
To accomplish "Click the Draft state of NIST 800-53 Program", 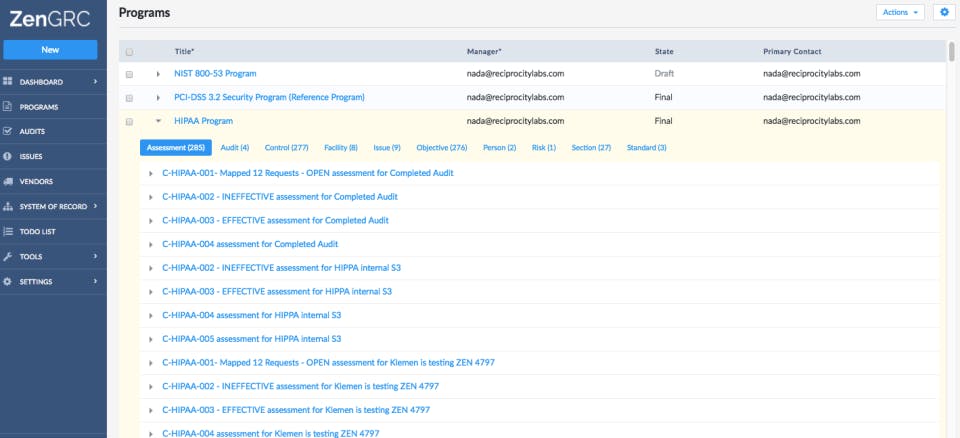I will (x=664, y=74).
